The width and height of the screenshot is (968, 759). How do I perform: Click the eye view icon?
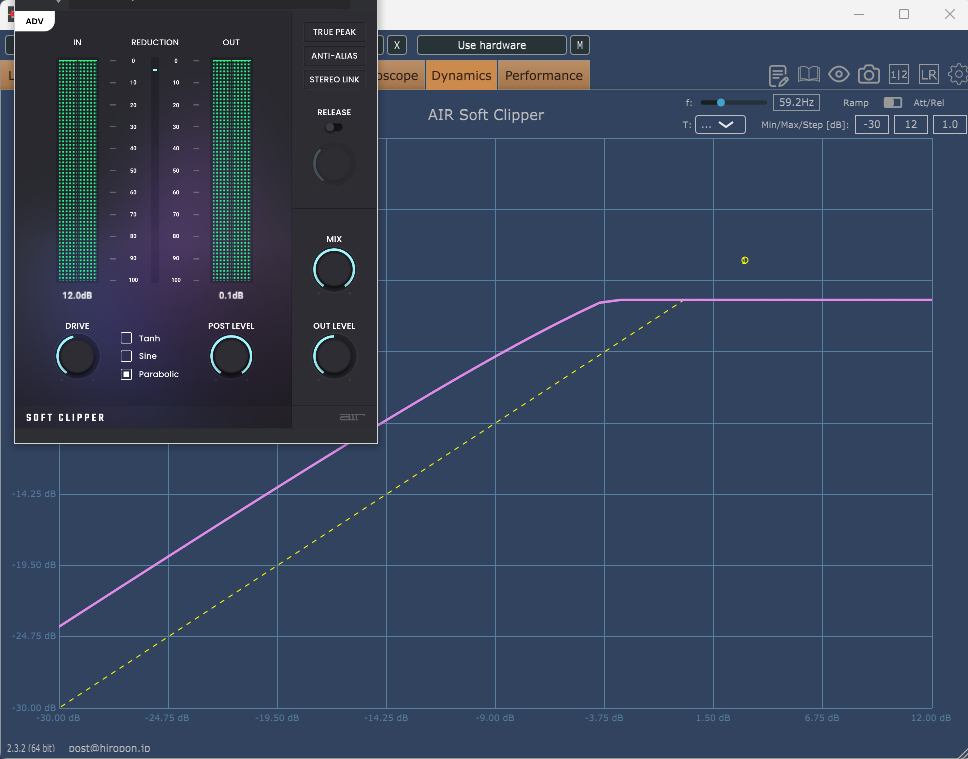point(838,75)
